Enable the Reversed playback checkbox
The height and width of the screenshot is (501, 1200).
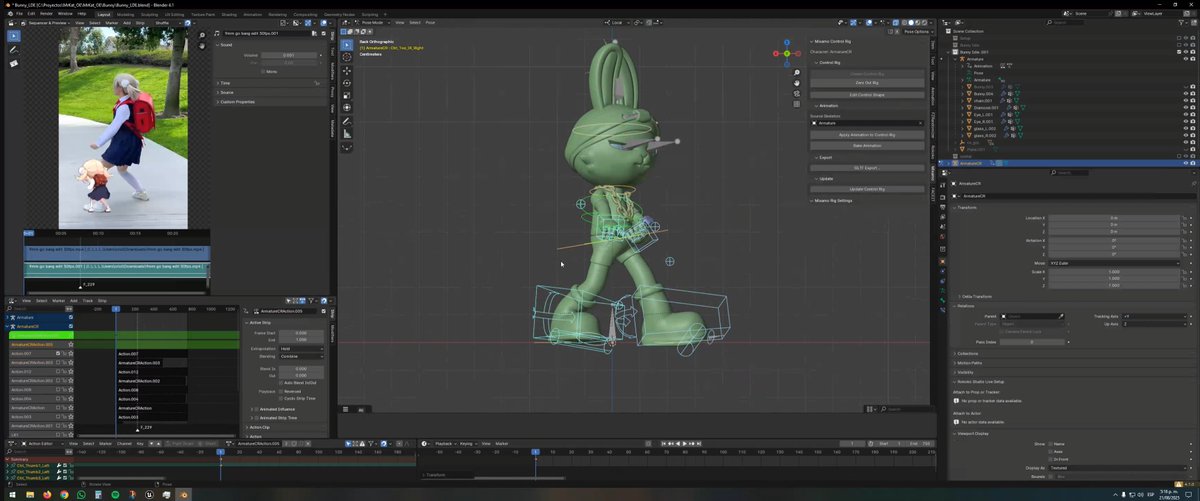click(x=281, y=391)
